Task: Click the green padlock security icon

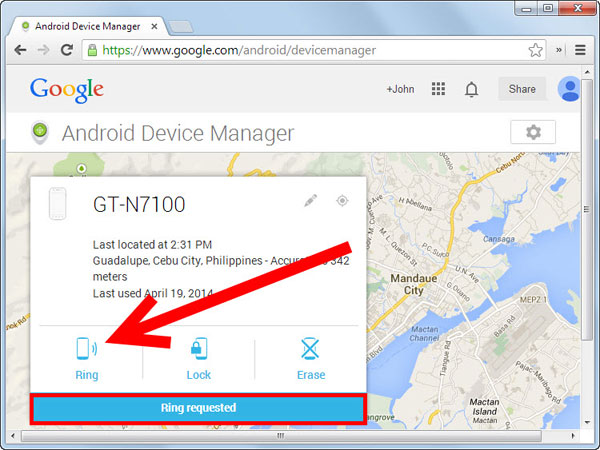Action: click(92, 50)
